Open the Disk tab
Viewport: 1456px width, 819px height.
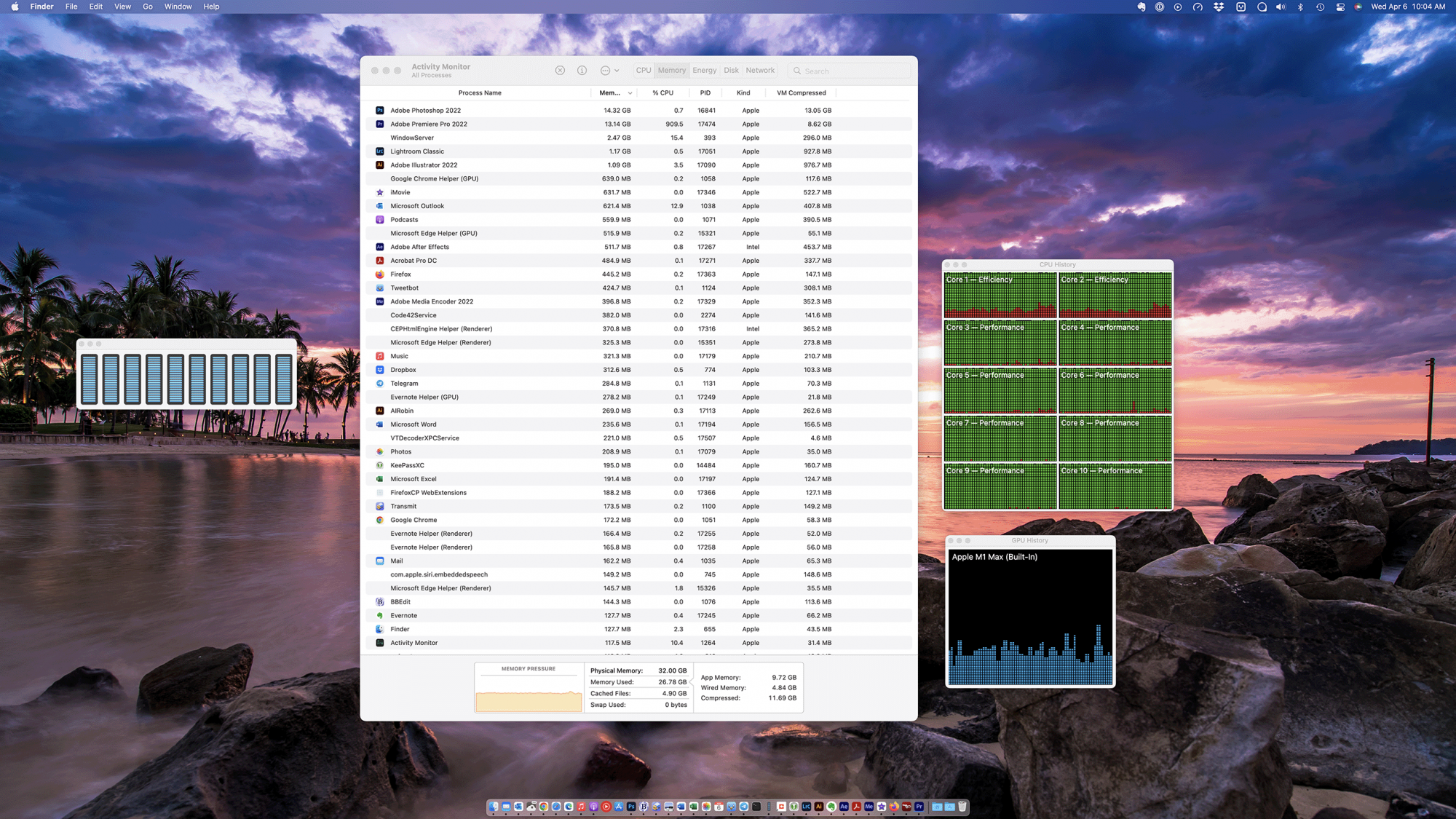[x=731, y=71]
